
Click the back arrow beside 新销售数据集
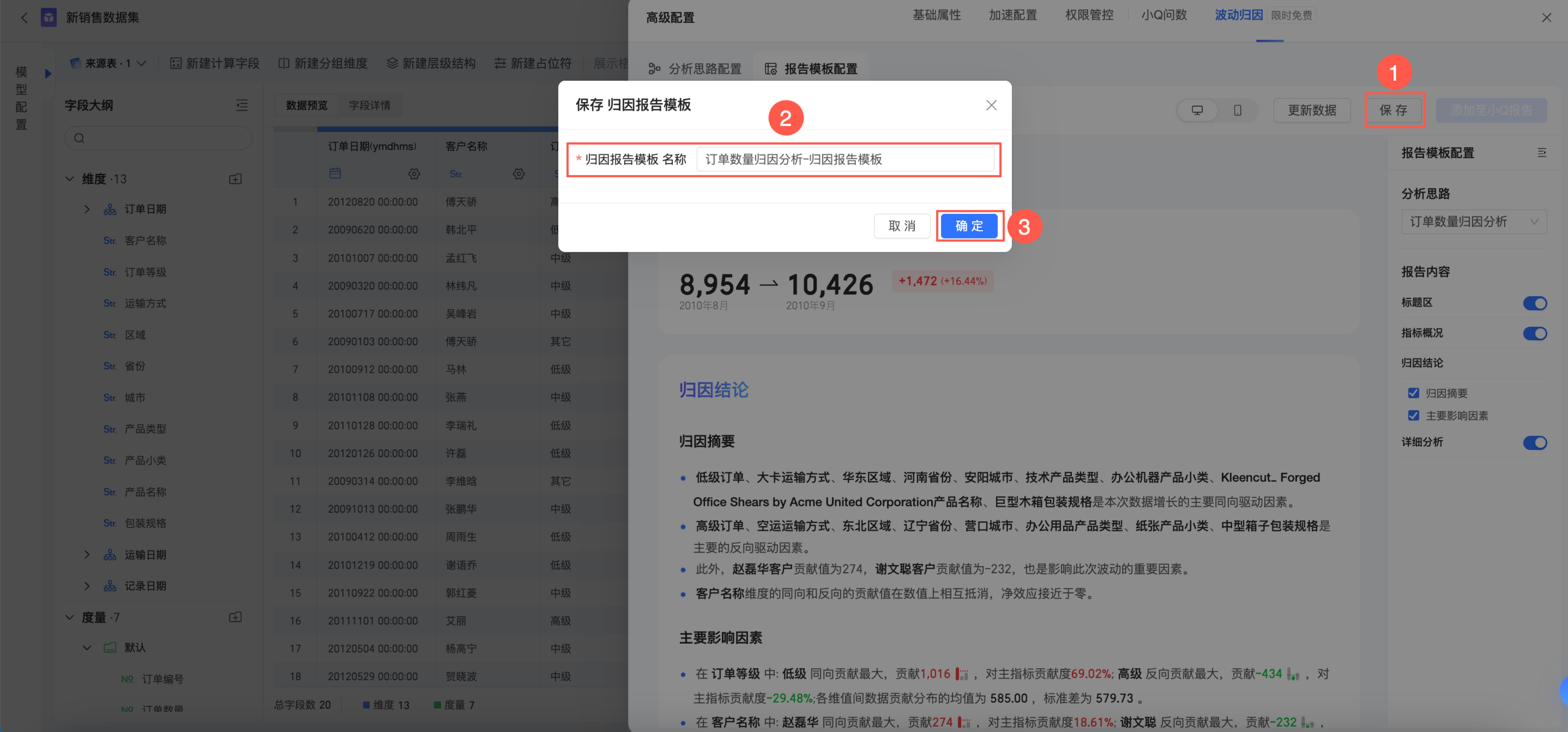click(24, 18)
